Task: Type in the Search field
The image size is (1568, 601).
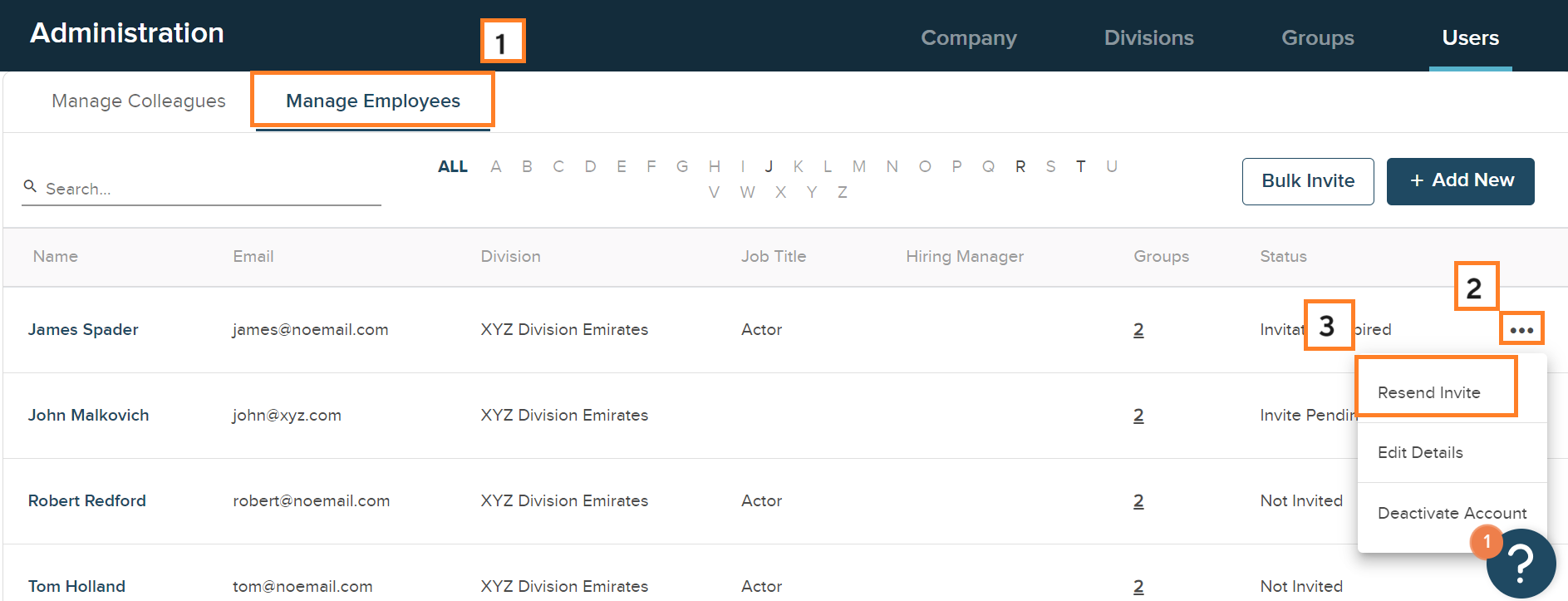Action: pyautogui.click(x=208, y=189)
